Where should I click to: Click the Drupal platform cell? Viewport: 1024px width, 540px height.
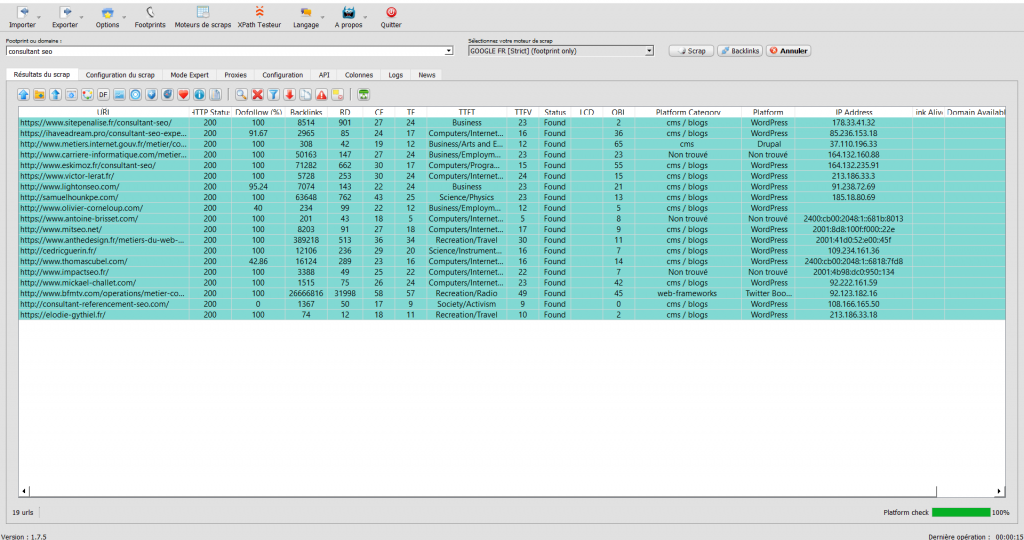[x=769, y=144]
